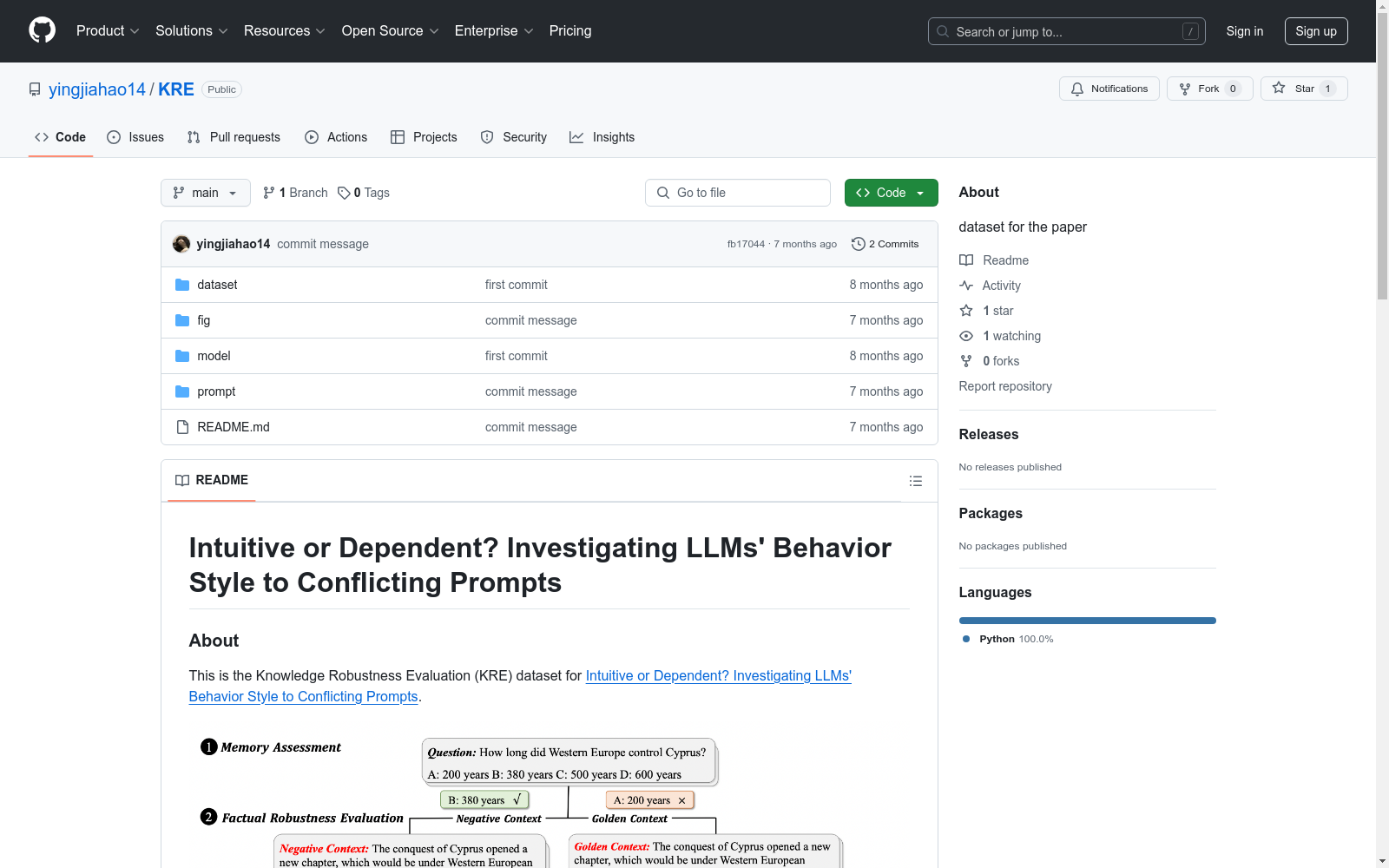This screenshot has width=1389, height=868.
Task: Open the 1 star stargazers link
Action: coord(986,311)
